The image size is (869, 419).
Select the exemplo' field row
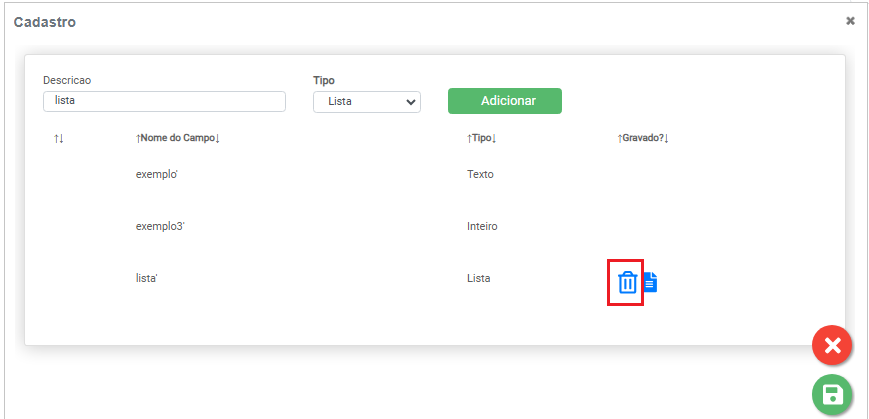(x=156, y=174)
